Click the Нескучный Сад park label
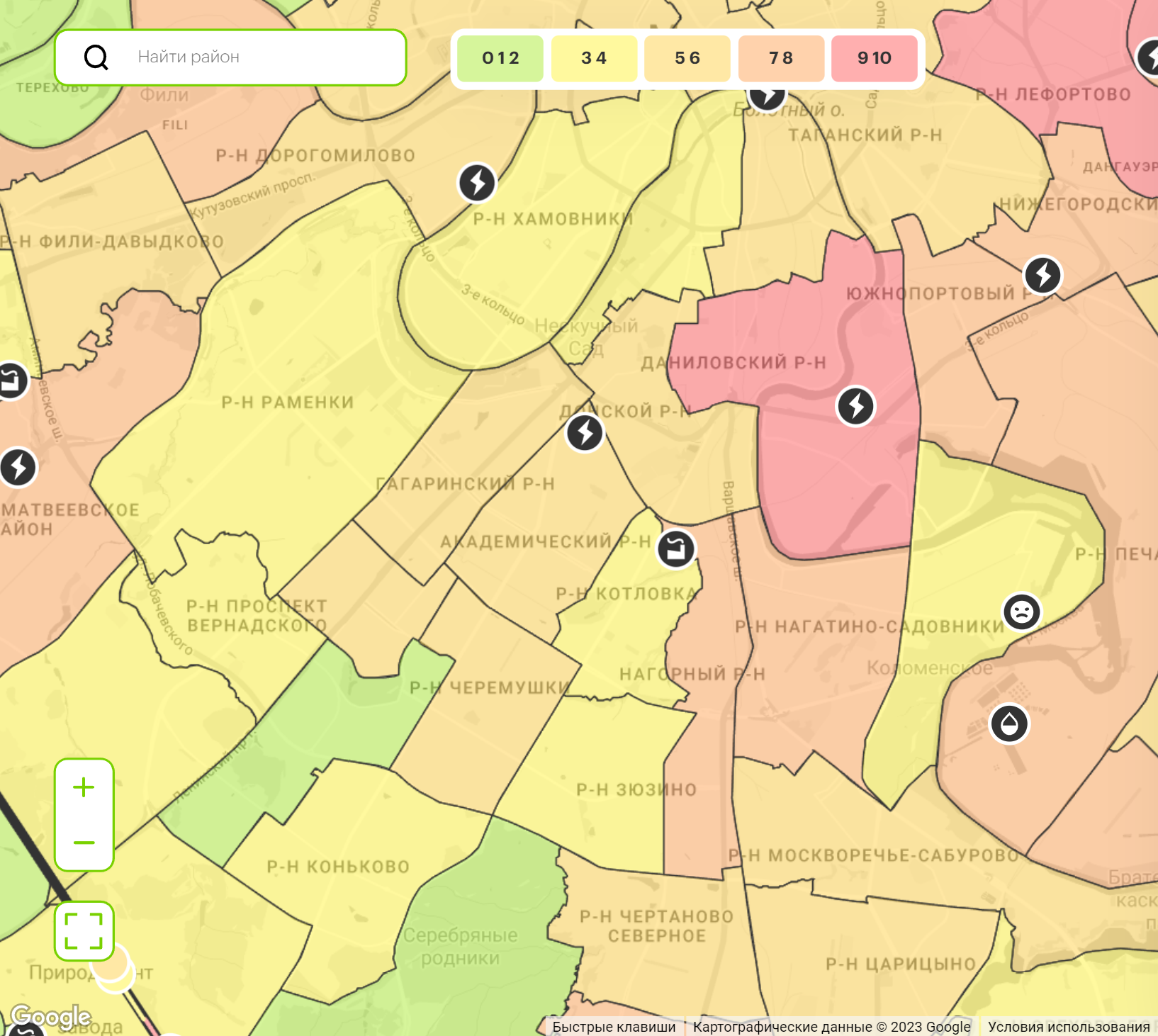This screenshot has width=1158, height=1036. point(586,337)
